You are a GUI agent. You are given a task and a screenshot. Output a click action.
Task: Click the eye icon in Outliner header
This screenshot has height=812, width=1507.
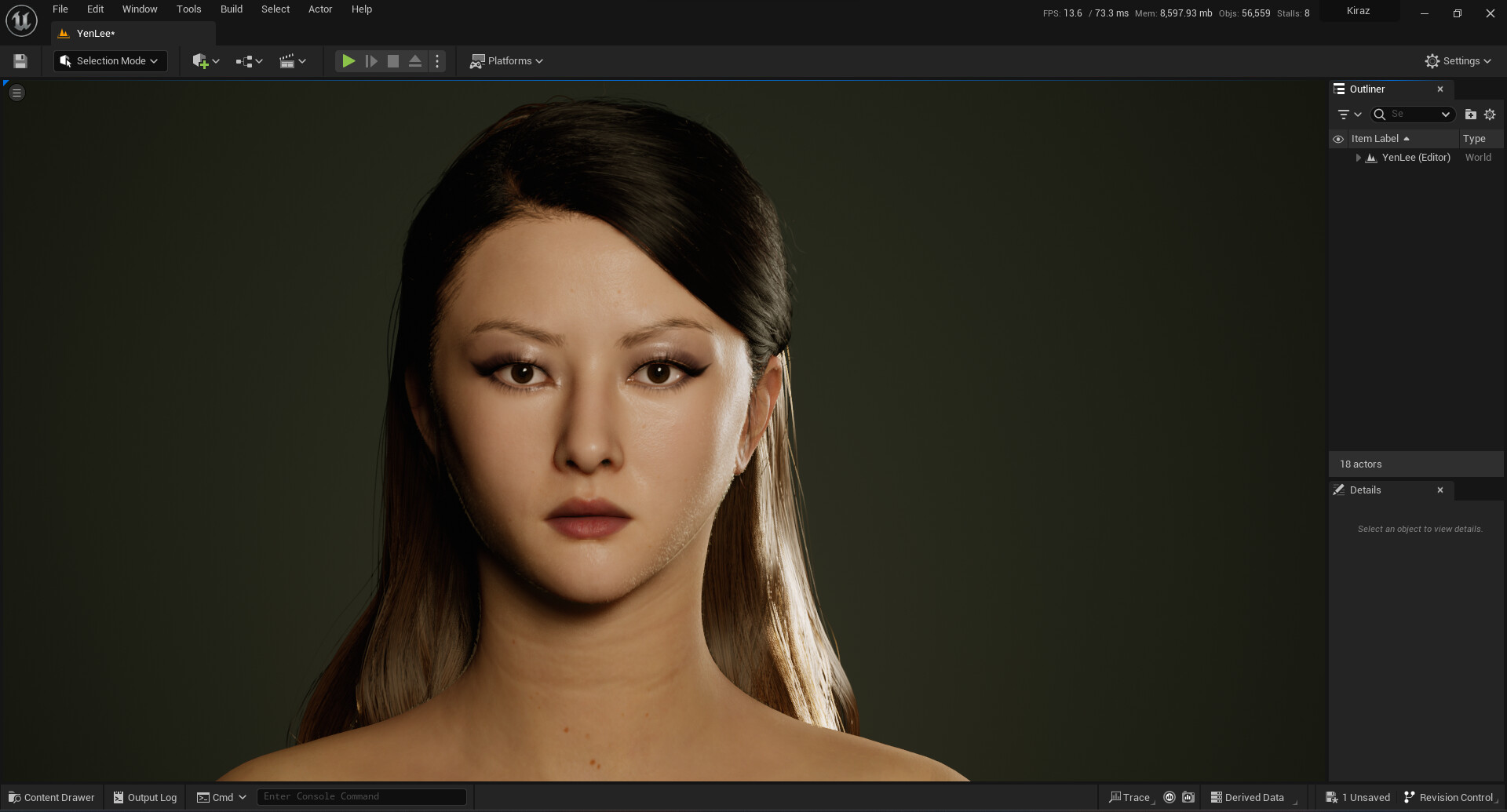[x=1338, y=138]
